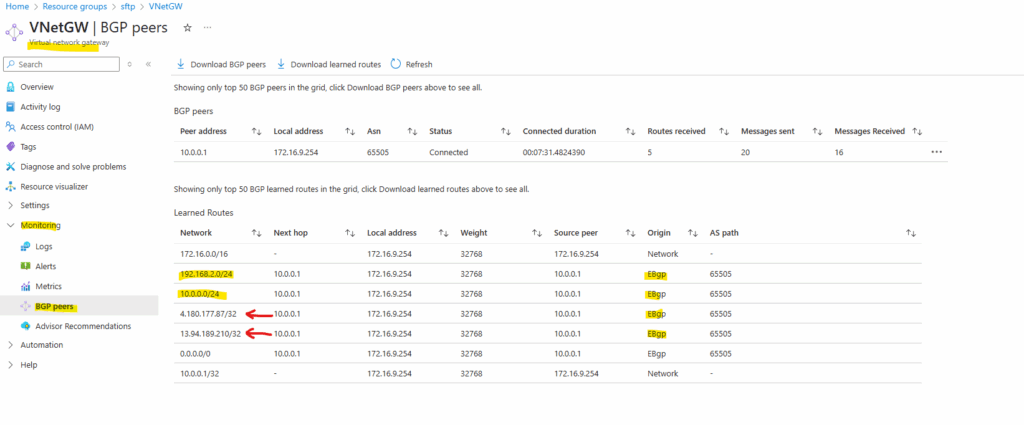Click Access control (IAM) icon
Image resolution: width=1024 pixels, height=425 pixels.
coord(11,127)
